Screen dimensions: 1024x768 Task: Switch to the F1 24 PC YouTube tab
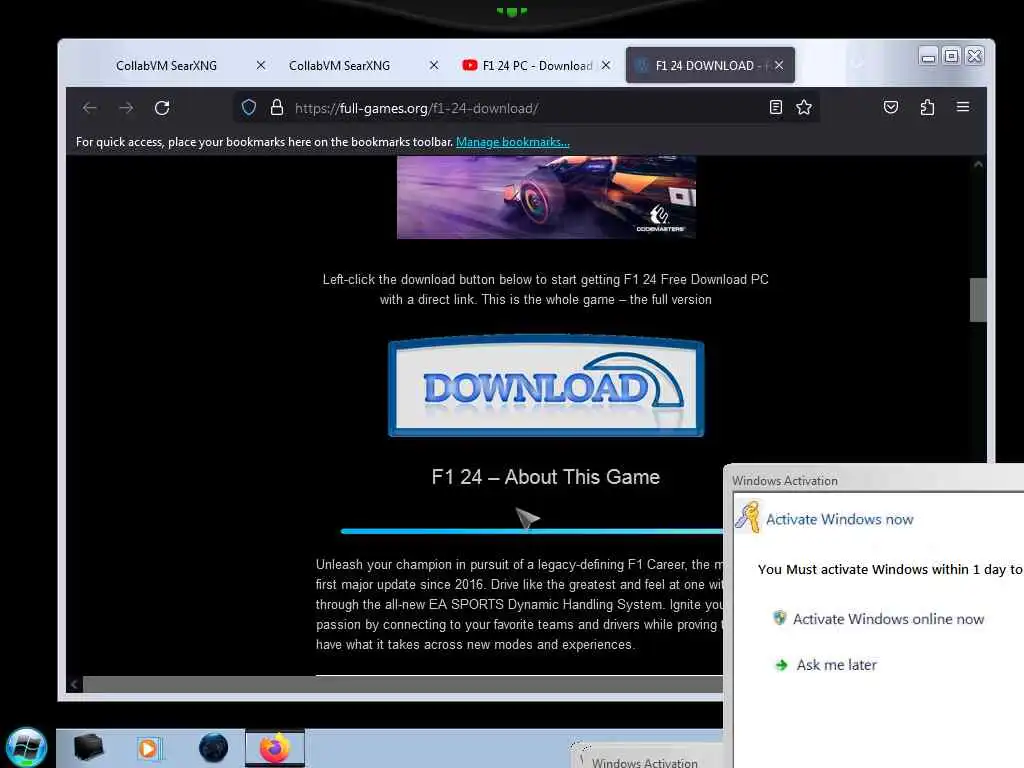click(537, 65)
